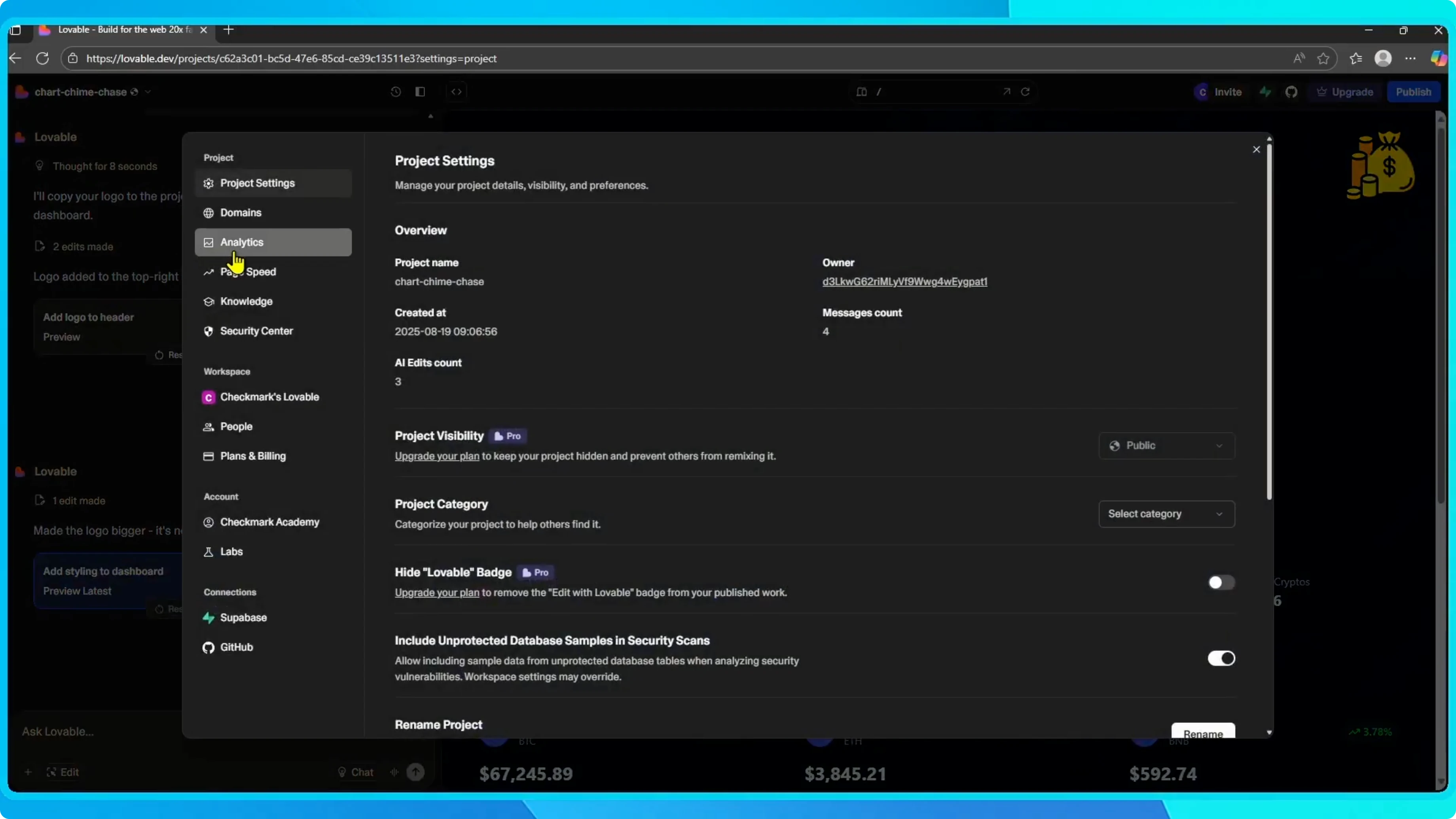This screenshot has width=1456, height=819.
Task: Click the voice input waveform icon
Action: [394, 772]
